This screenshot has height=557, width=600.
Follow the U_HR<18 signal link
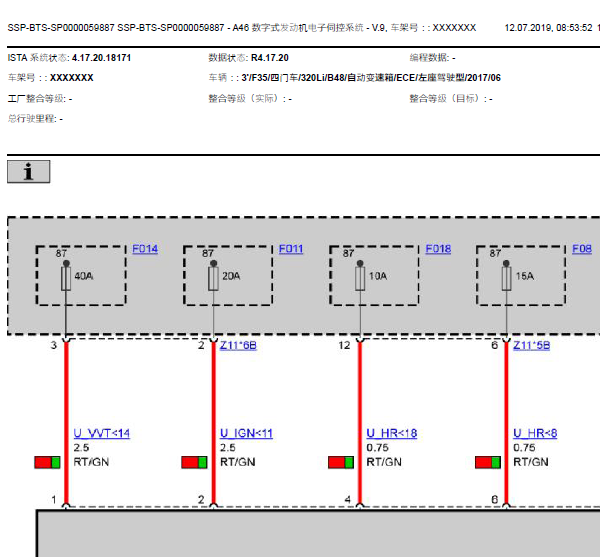(391, 433)
